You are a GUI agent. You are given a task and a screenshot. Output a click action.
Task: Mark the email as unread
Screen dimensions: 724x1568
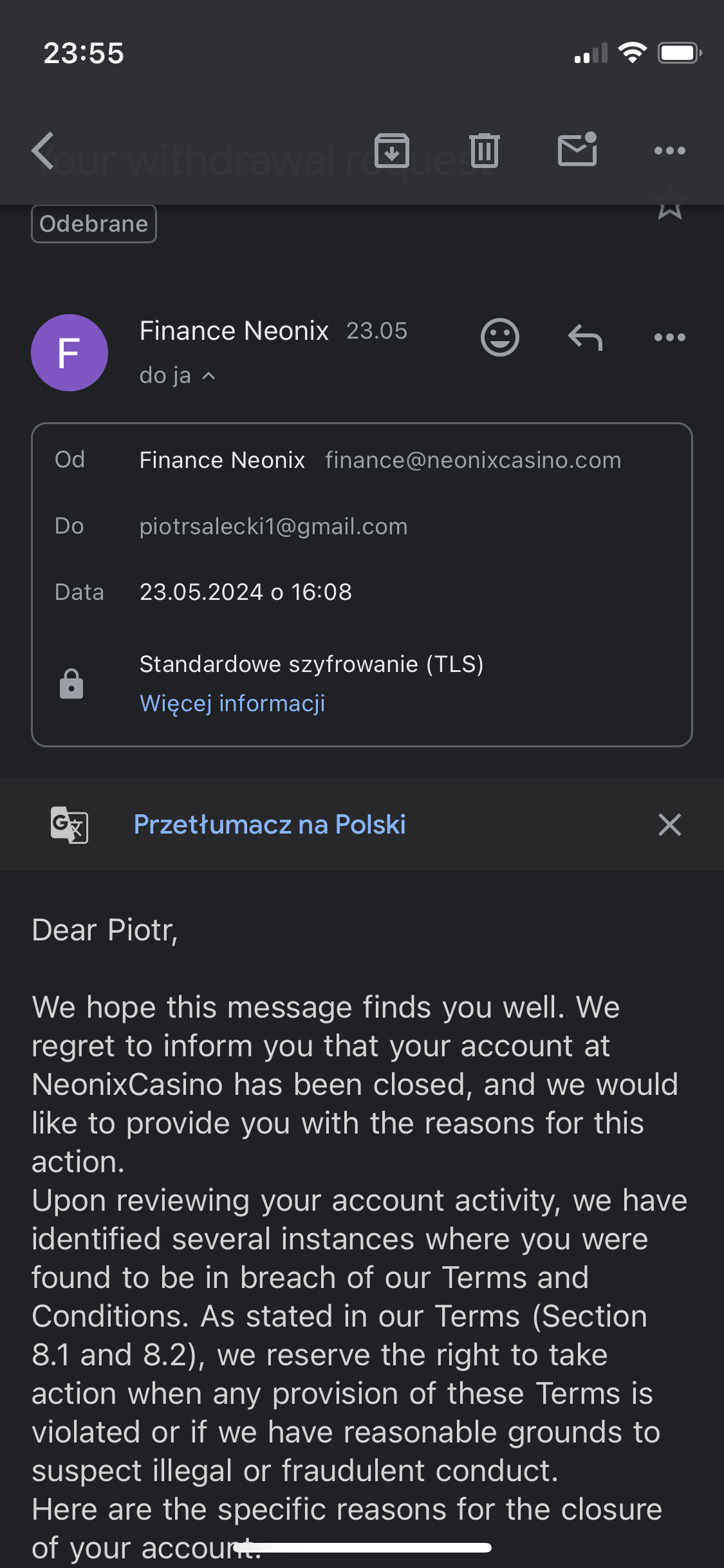pos(577,151)
